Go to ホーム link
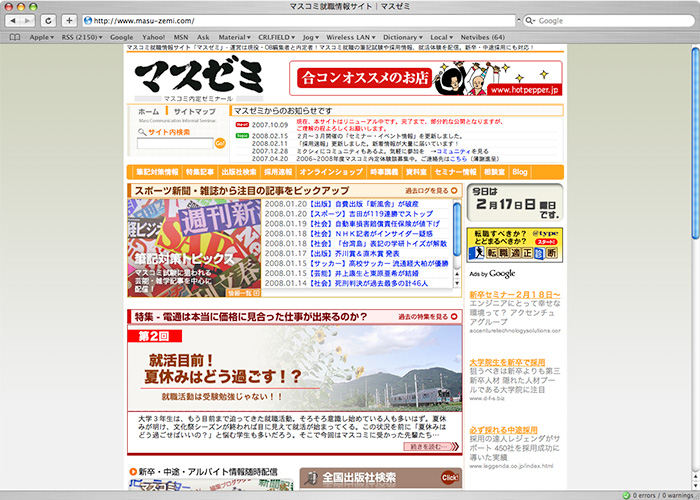Screen dimensions: 700x500 click(148, 111)
